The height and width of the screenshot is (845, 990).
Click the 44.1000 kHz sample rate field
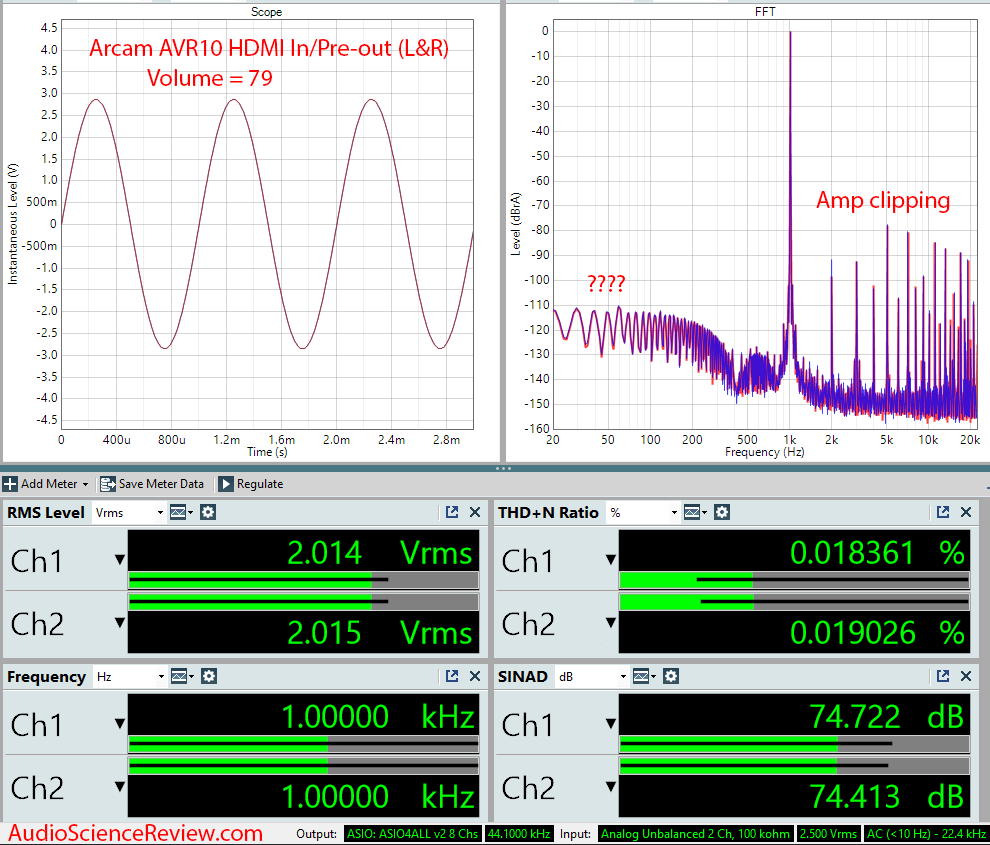(x=518, y=834)
